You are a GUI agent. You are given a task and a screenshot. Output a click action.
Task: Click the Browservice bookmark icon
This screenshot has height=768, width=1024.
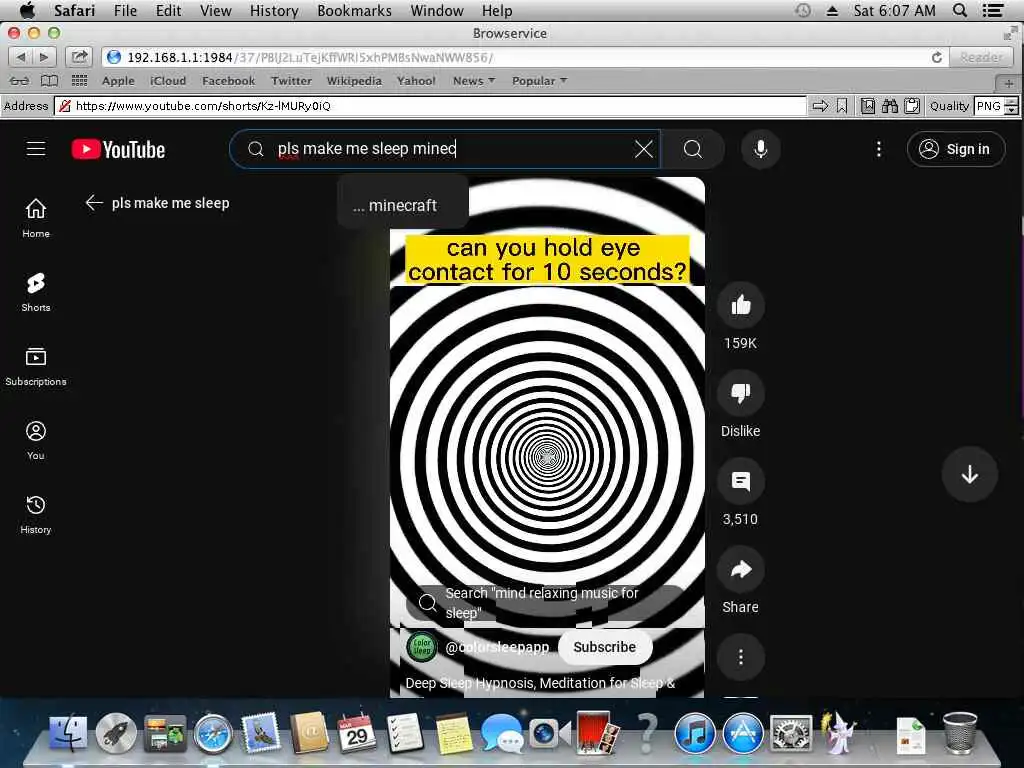[x=842, y=106]
